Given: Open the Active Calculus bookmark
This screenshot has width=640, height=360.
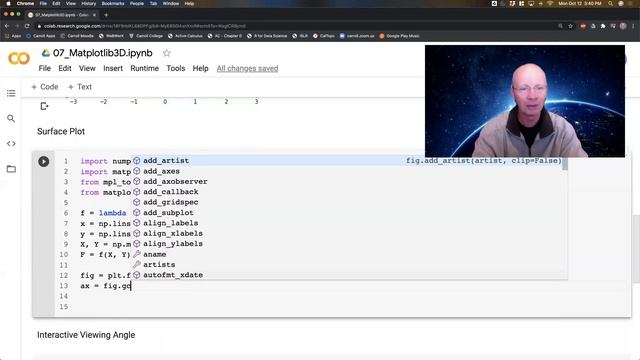Looking at the screenshot, I should click(185, 36).
